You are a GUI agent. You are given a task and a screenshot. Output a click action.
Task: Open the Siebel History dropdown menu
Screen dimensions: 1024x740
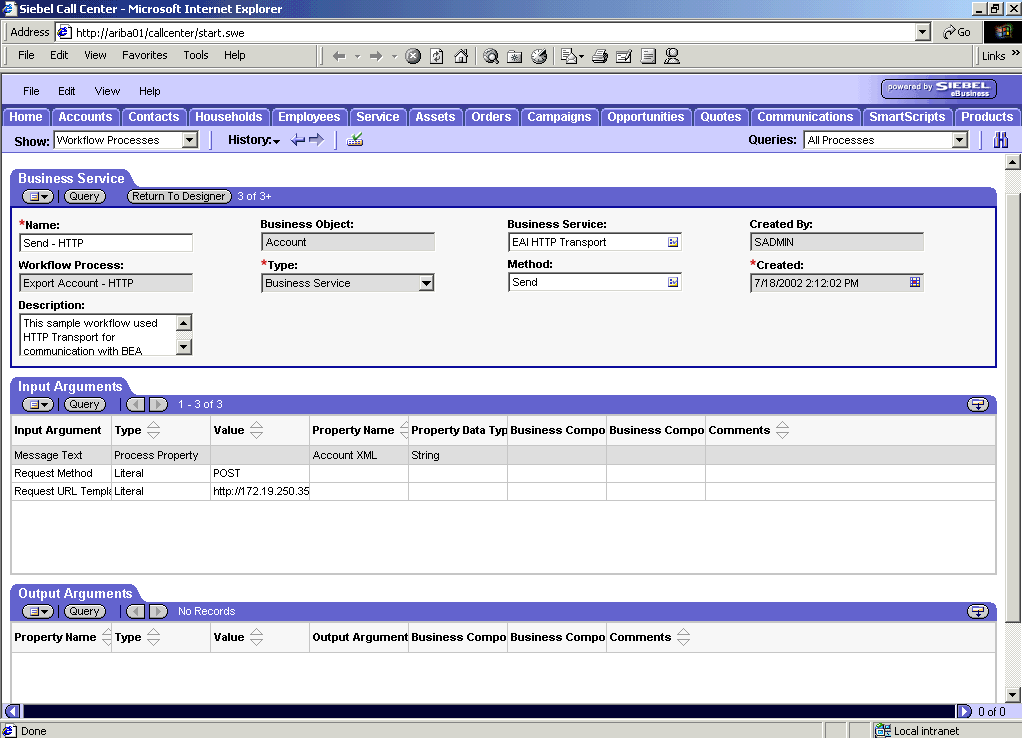point(254,140)
